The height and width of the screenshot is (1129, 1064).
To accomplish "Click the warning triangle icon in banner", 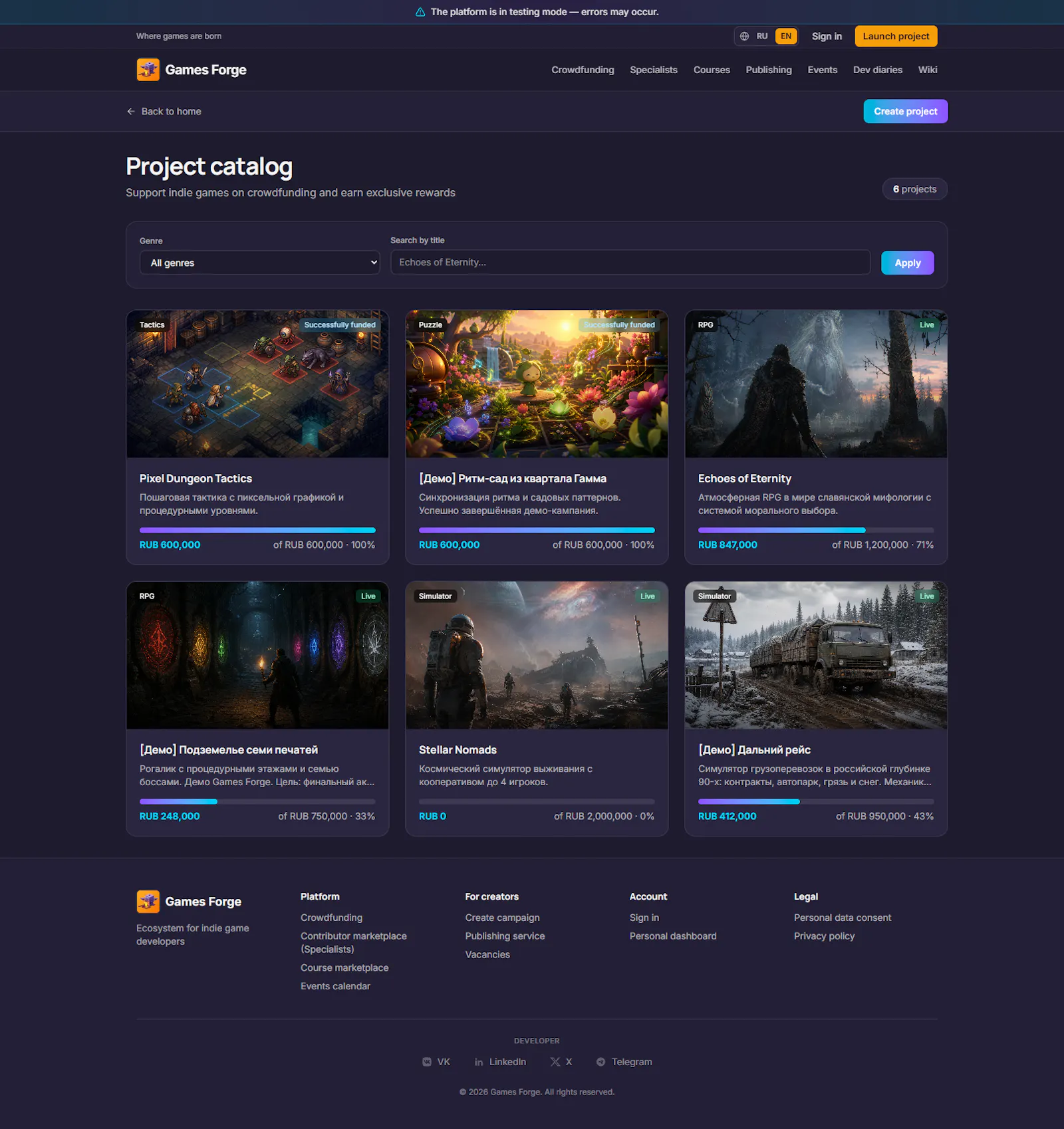I will point(420,12).
